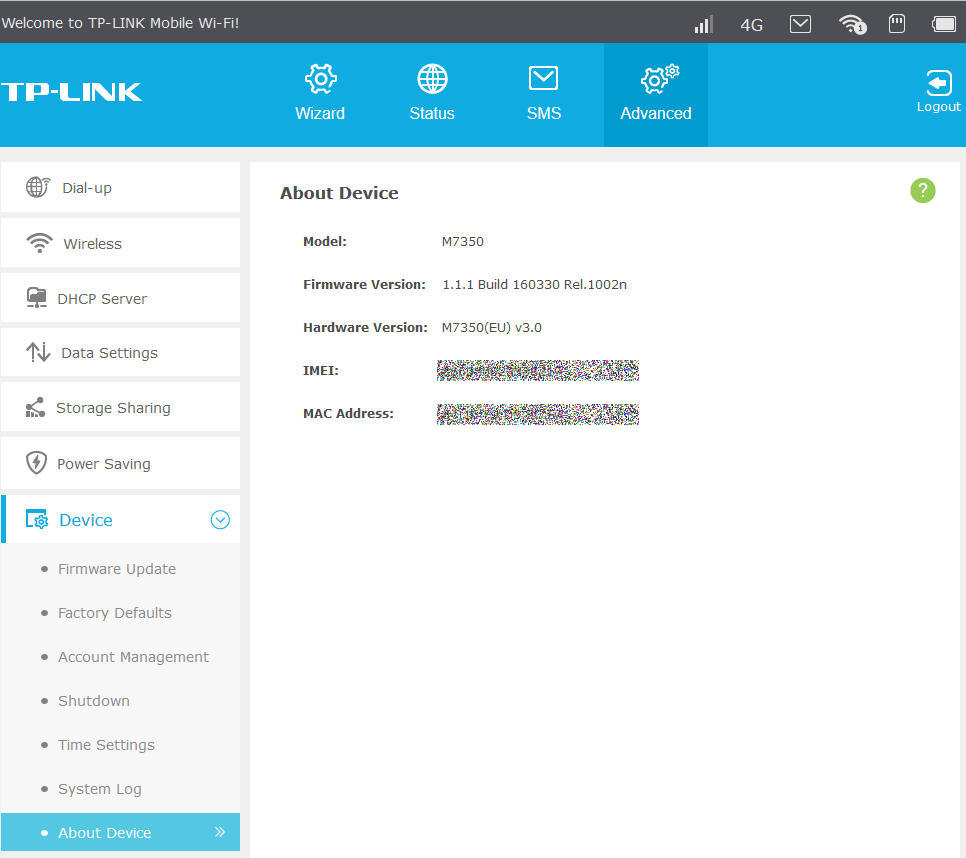Go to System Log submenu
Screen dimensions: 966x858
coord(100,788)
